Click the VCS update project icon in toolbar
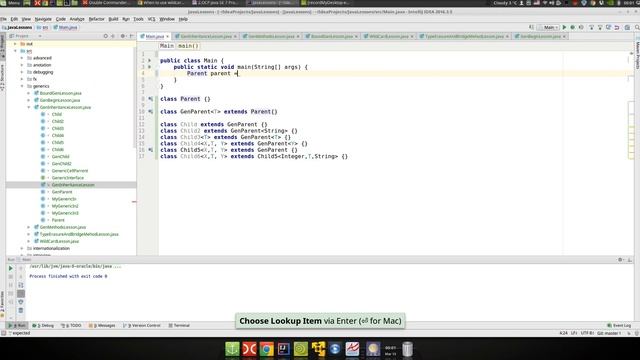The height and width of the screenshot is (360, 640). tap(591, 27)
